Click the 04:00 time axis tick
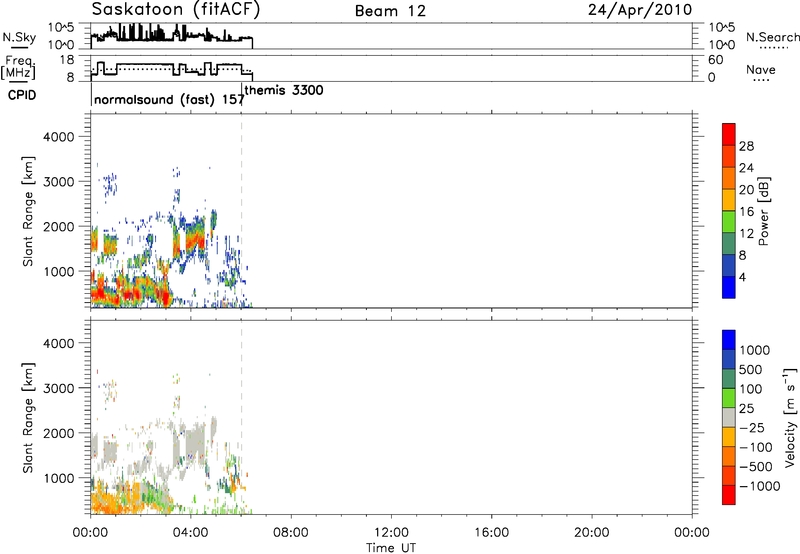This screenshot has width=800, height=554. pos(191,533)
